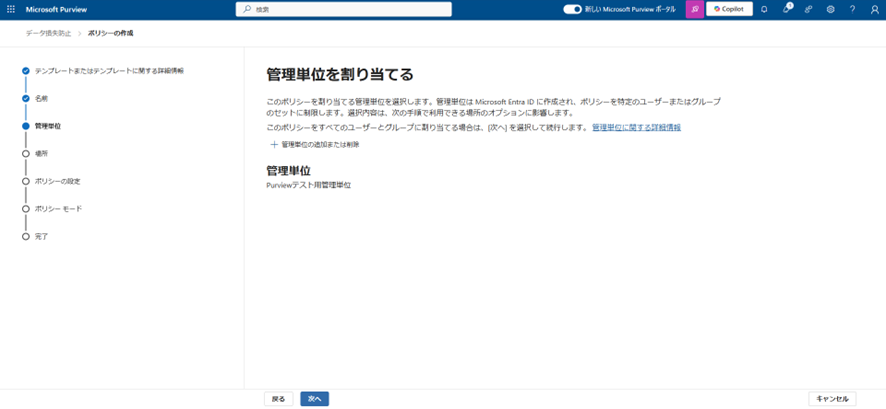Launch Copilot from the header
The height and width of the screenshot is (409, 886).
(x=729, y=9)
